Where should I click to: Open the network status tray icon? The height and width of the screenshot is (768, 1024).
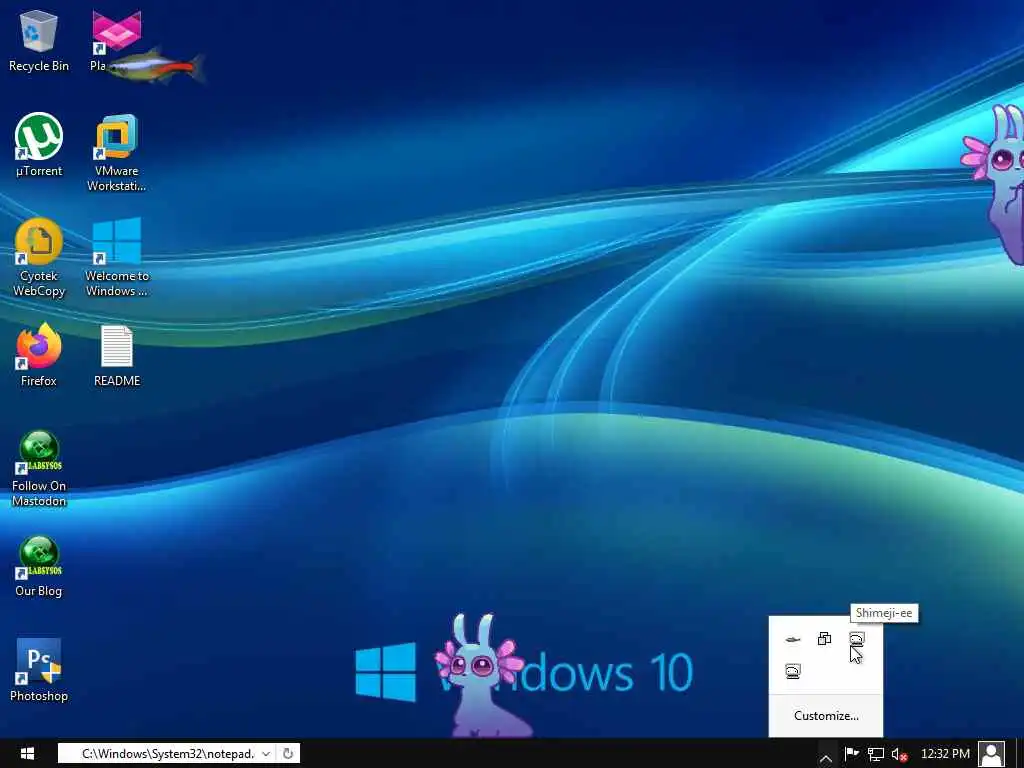[876, 754]
